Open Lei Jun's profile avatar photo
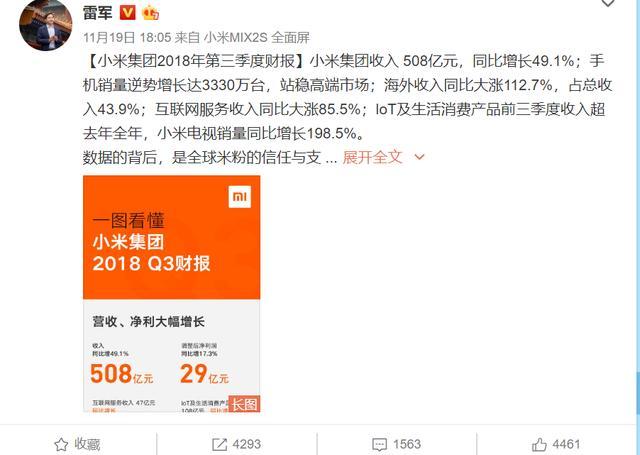This screenshot has width=640, height=455. (46, 25)
